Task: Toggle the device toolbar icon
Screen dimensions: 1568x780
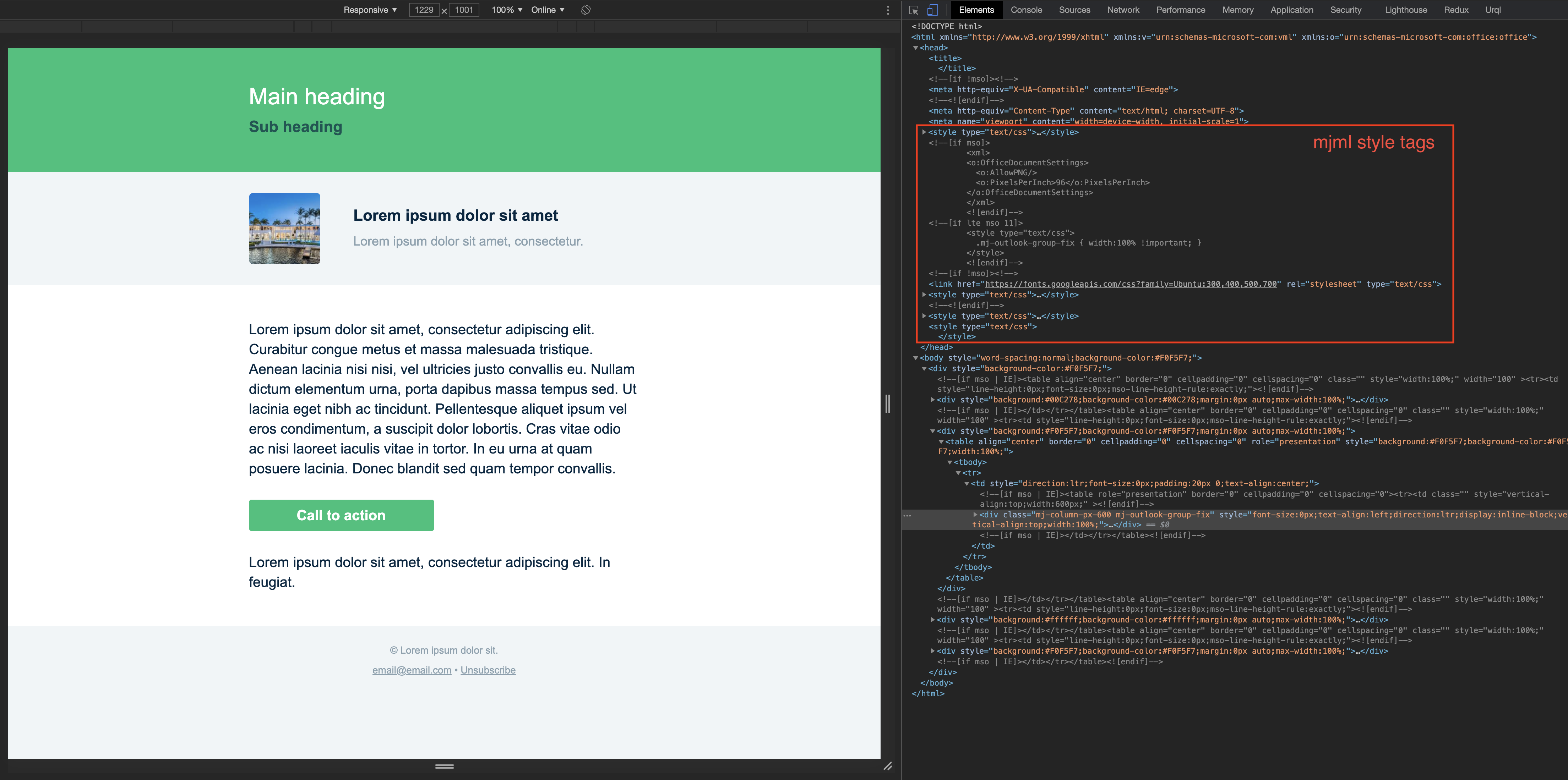Action: click(x=932, y=10)
